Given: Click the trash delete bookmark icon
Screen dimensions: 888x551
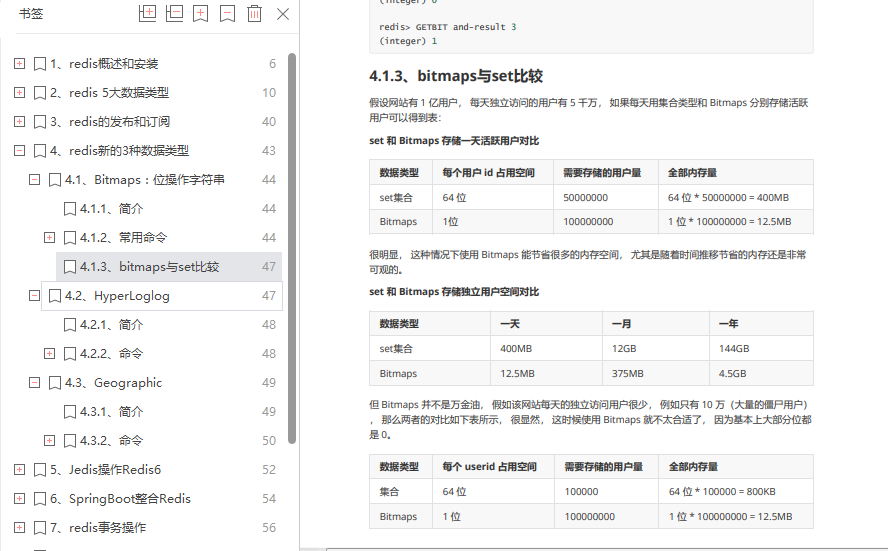Looking at the screenshot, I should [x=255, y=14].
